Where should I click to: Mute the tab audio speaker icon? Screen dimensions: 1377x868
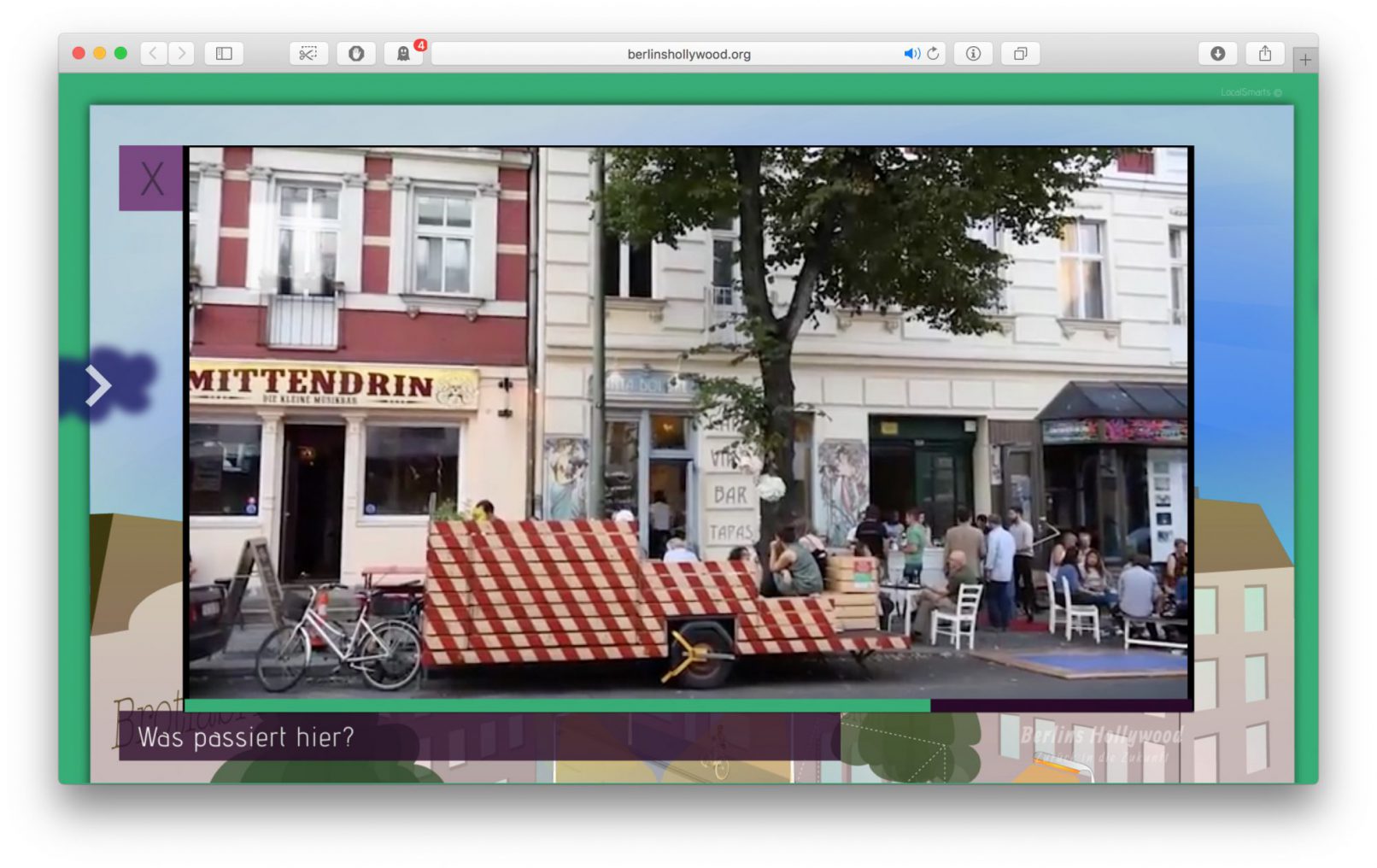tap(911, 54)
